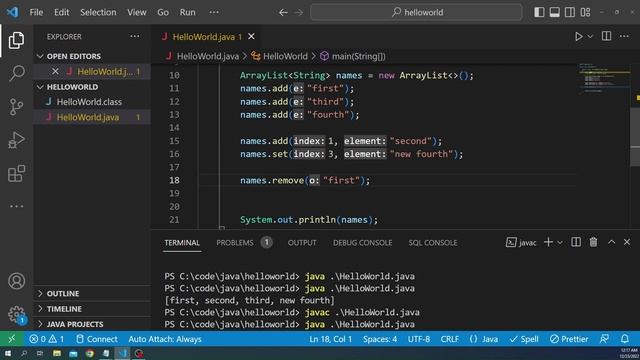This screenshot has height=360, width=640.
Task: Open remote window indicator in status bar
Action: tap(11, 339)
